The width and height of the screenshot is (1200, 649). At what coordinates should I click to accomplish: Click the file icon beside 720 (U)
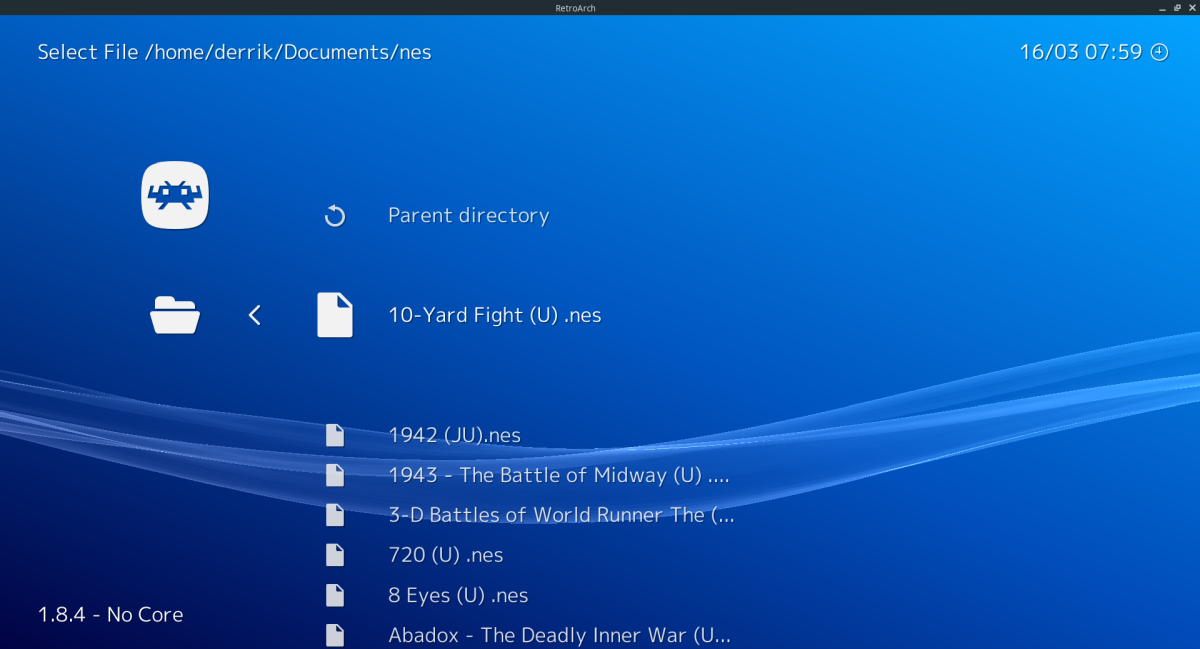335,555
